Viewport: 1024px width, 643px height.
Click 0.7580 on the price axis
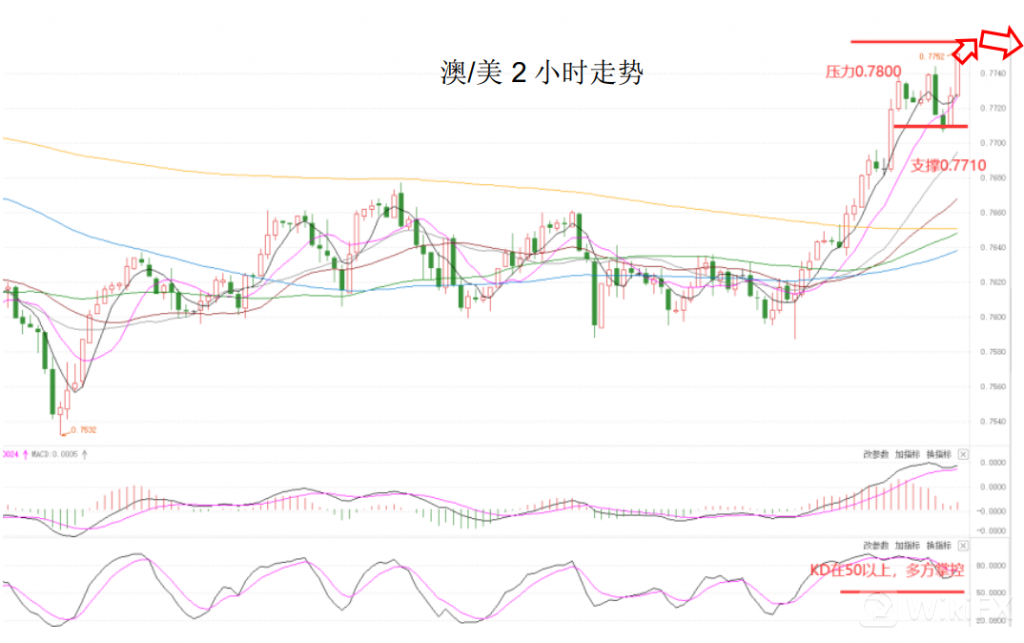click(x=993, y=351)
